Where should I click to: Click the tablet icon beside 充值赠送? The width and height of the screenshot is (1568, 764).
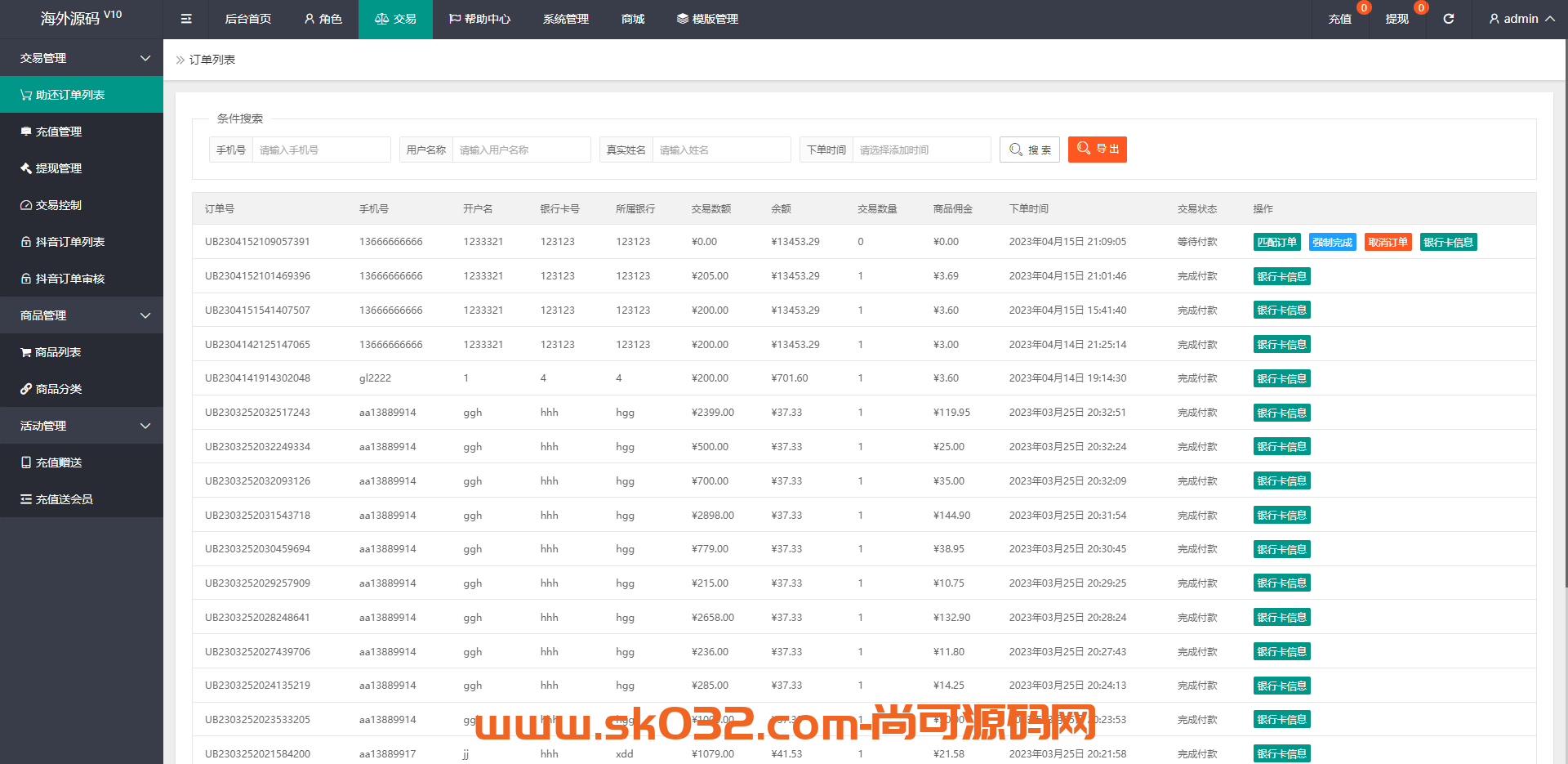(26, 462)
